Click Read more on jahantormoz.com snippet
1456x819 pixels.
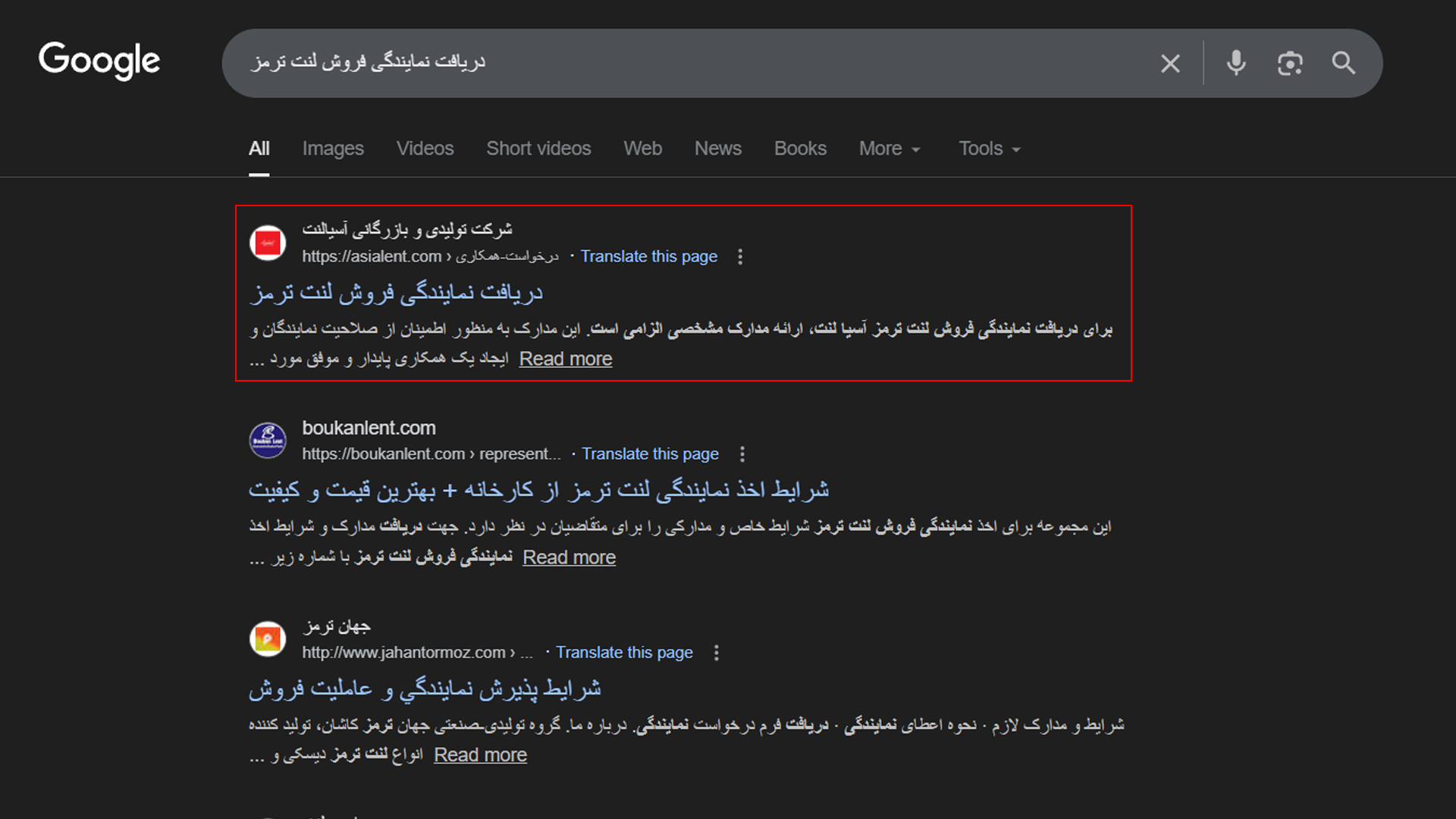click(480, 755)
